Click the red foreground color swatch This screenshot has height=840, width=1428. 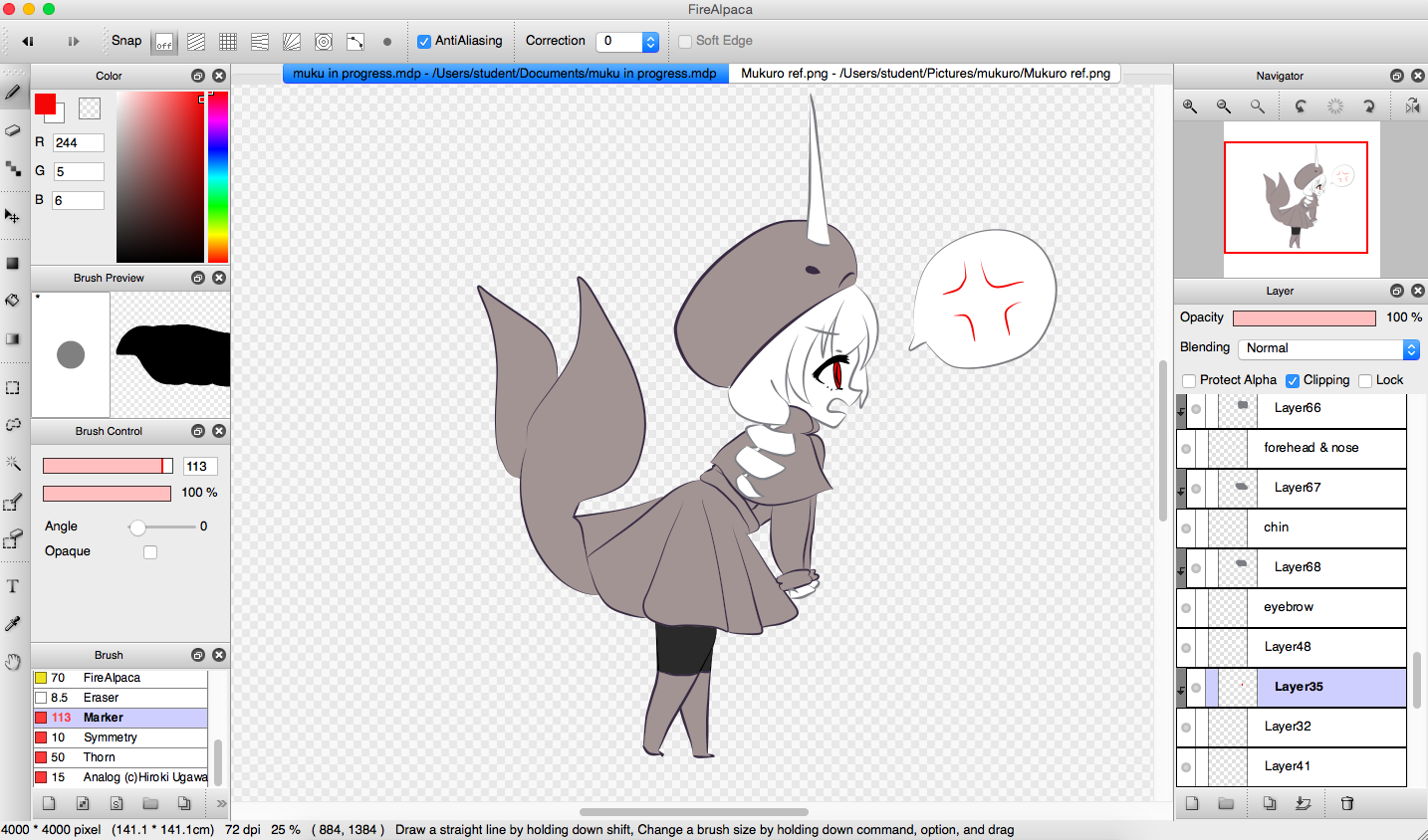(x=45, y=104)
